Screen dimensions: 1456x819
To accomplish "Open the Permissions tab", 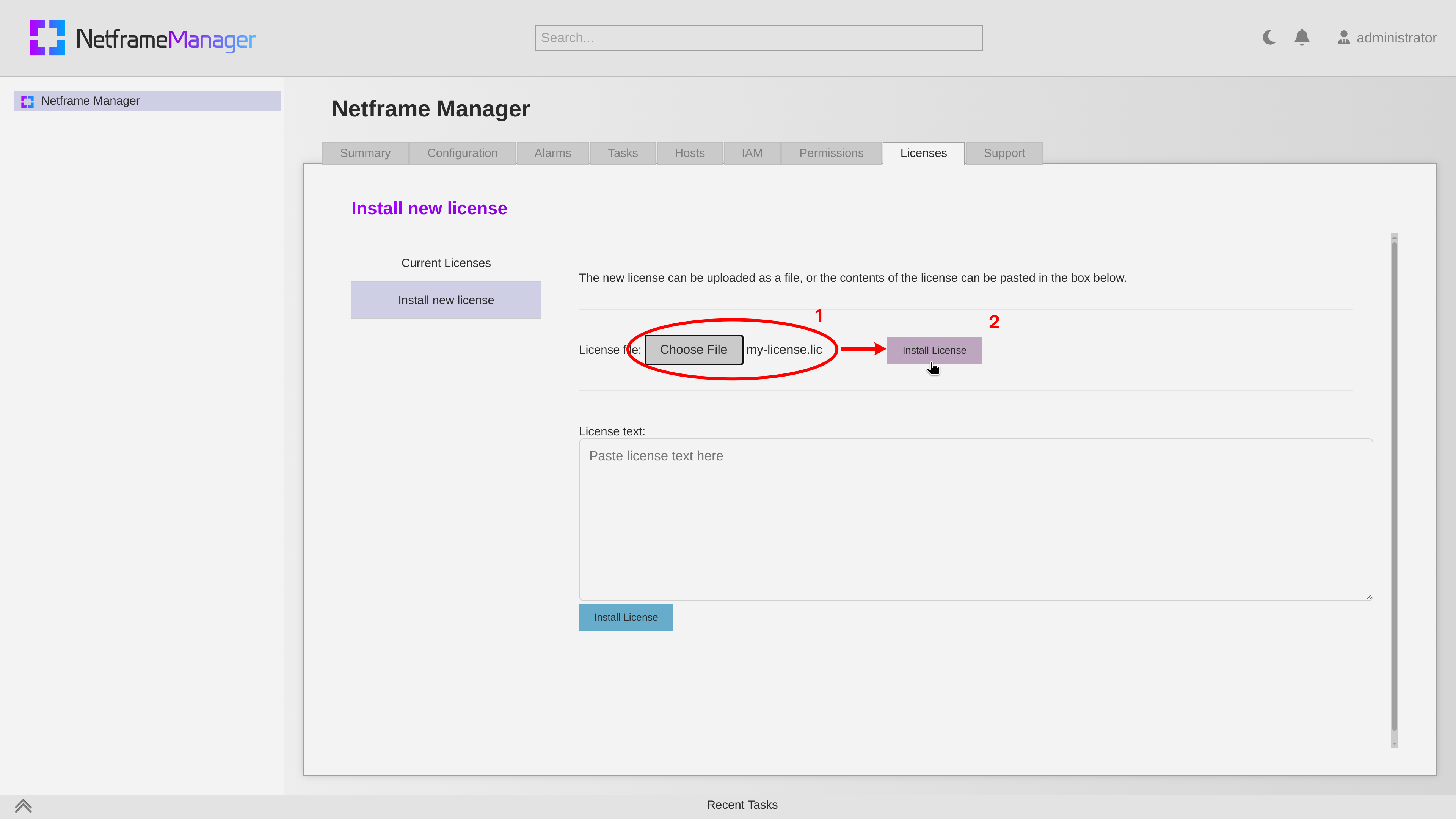I will pyautogui.click(x=831, y=153).
